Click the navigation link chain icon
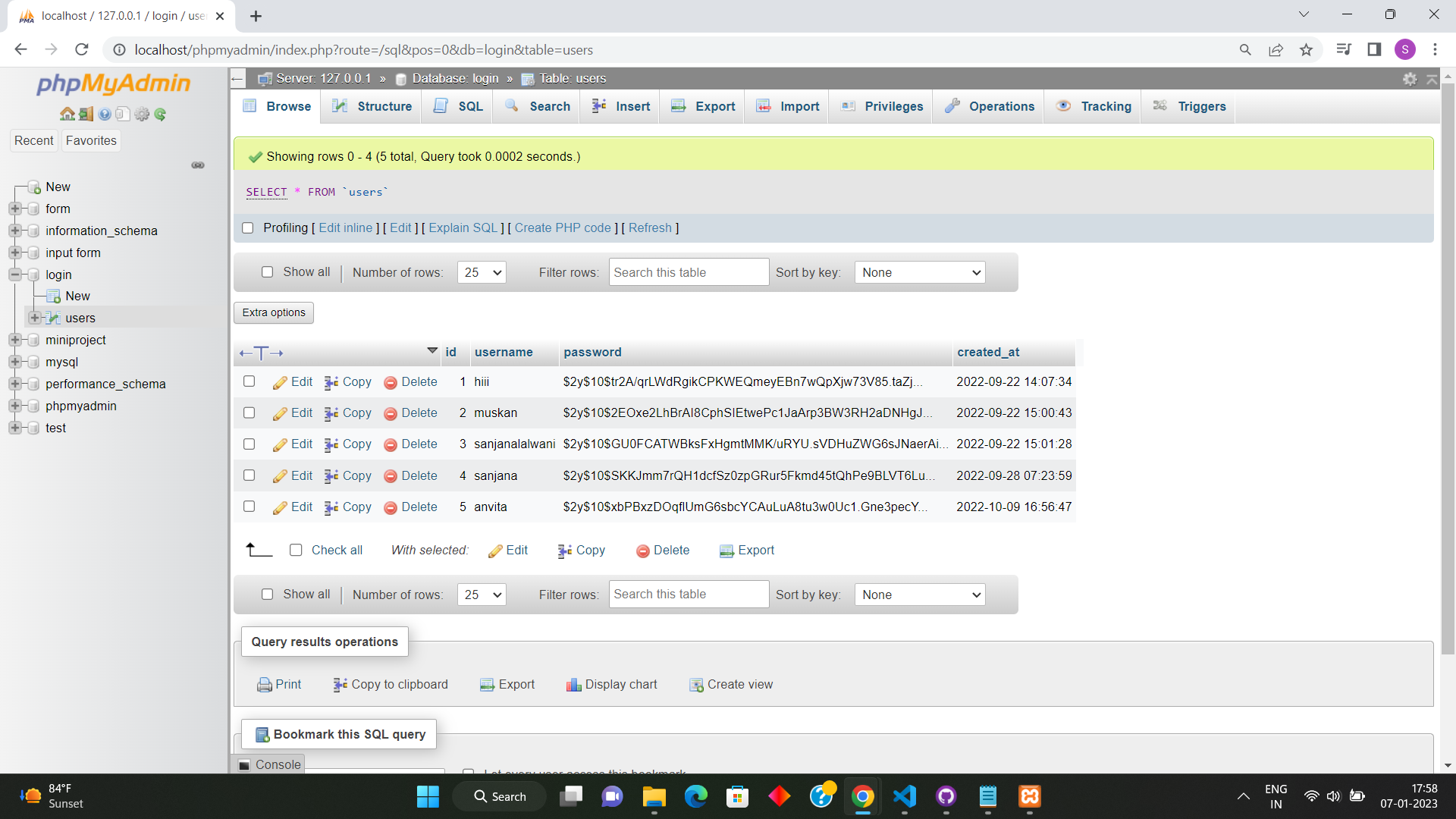Image resolution: width=1456 pixels, height=819 pixels. click(198, 165)
